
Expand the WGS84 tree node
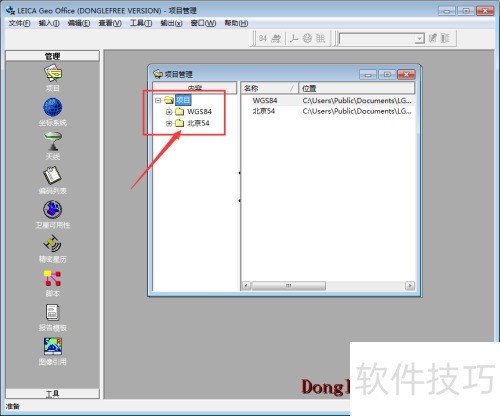(x=169, y=112)
